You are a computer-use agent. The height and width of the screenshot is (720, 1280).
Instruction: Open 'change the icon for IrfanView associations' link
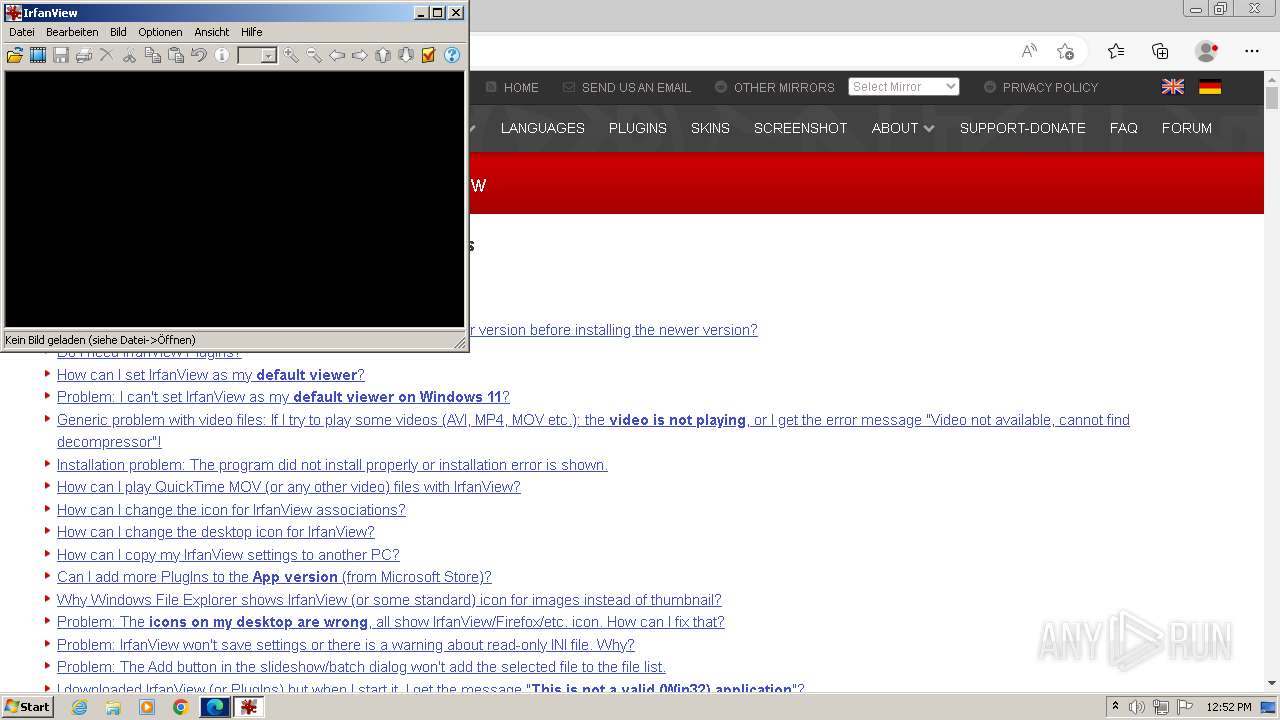click(x=231, y=510)
